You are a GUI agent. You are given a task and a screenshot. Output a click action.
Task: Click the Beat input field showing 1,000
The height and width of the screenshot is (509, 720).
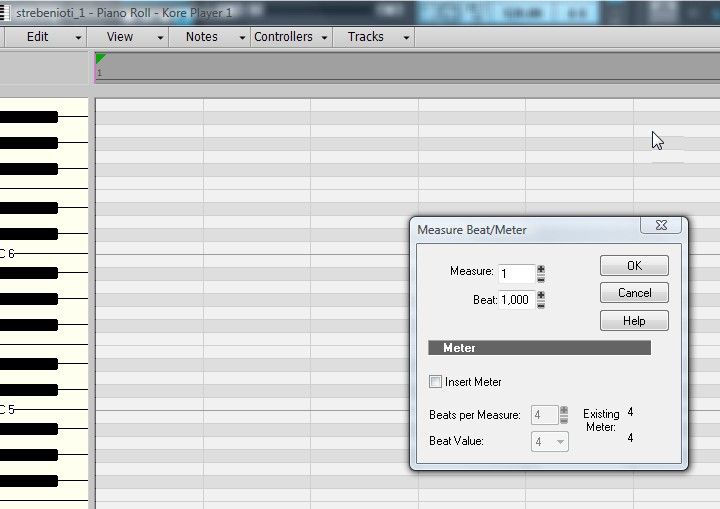516,300
